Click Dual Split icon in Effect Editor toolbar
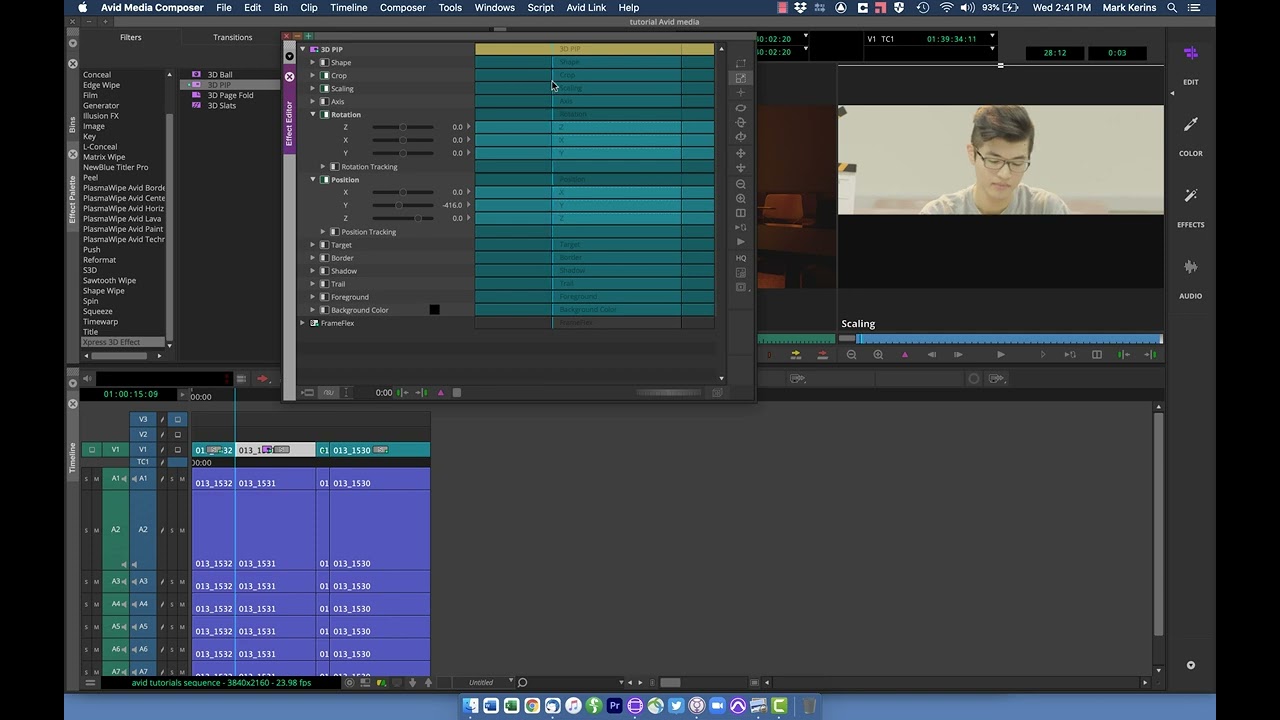 click(x=741, y=213)
